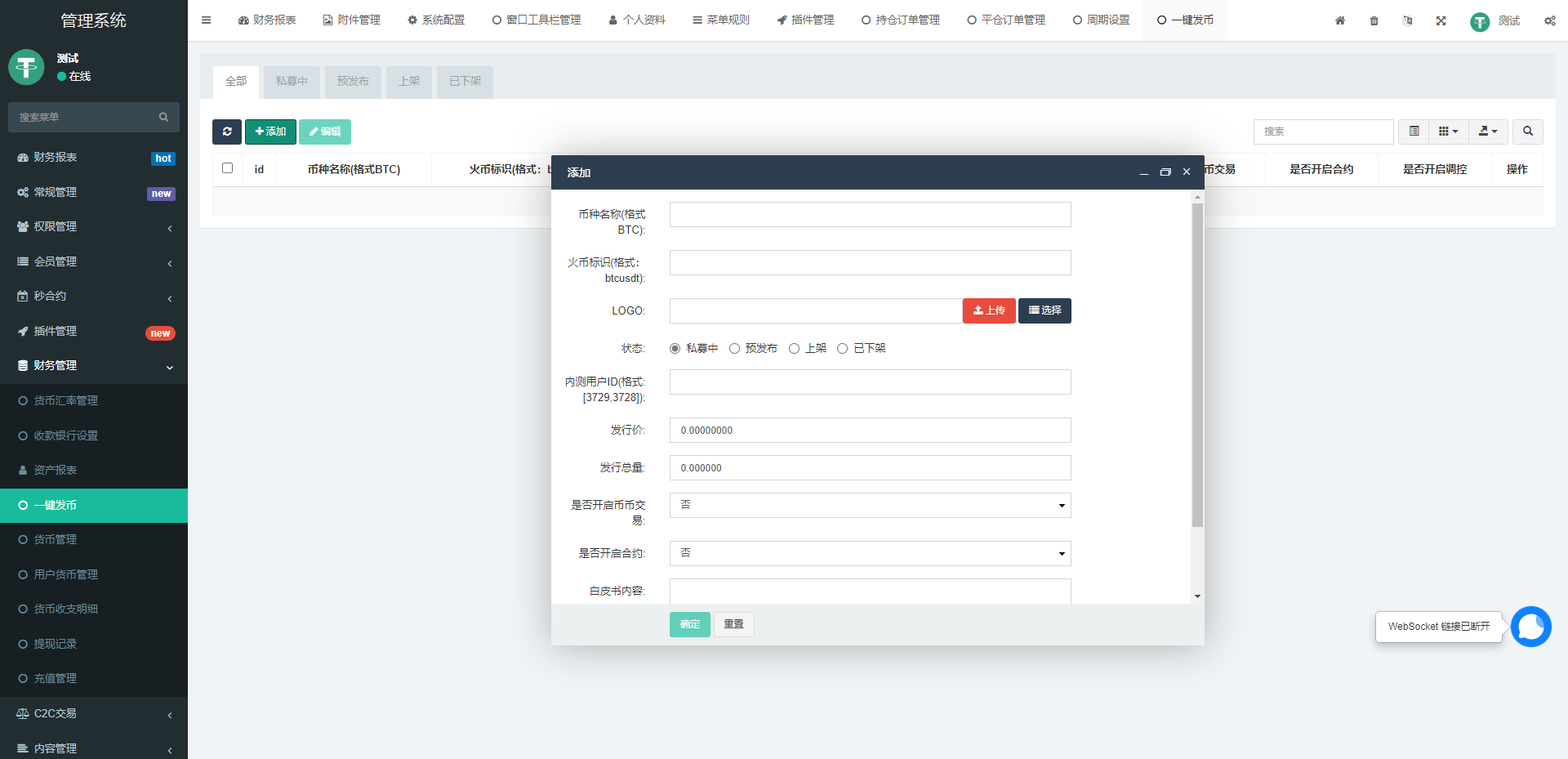Open the blue chat bubble icon

click(1530, 627)
